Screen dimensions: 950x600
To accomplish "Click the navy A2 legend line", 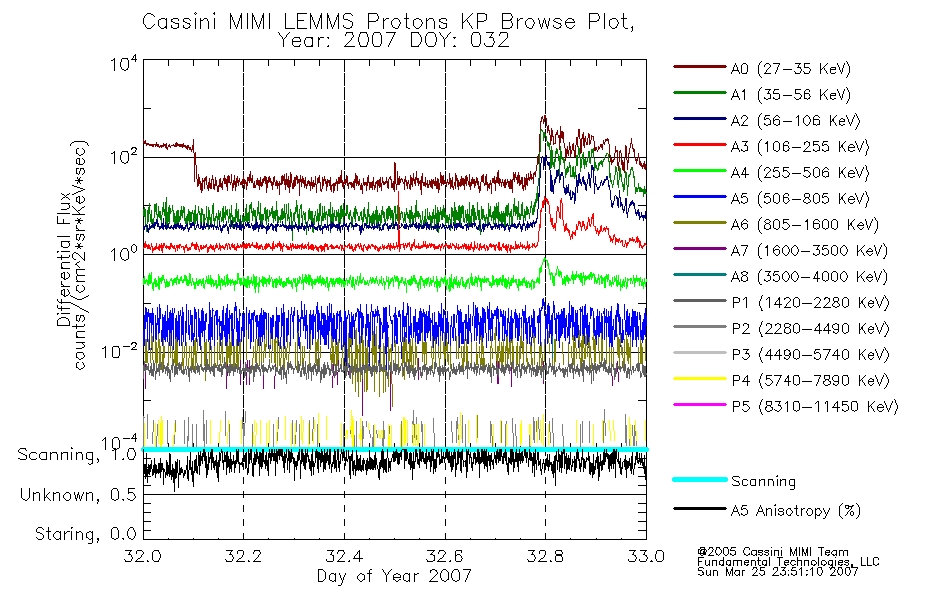I will [699, 119].
